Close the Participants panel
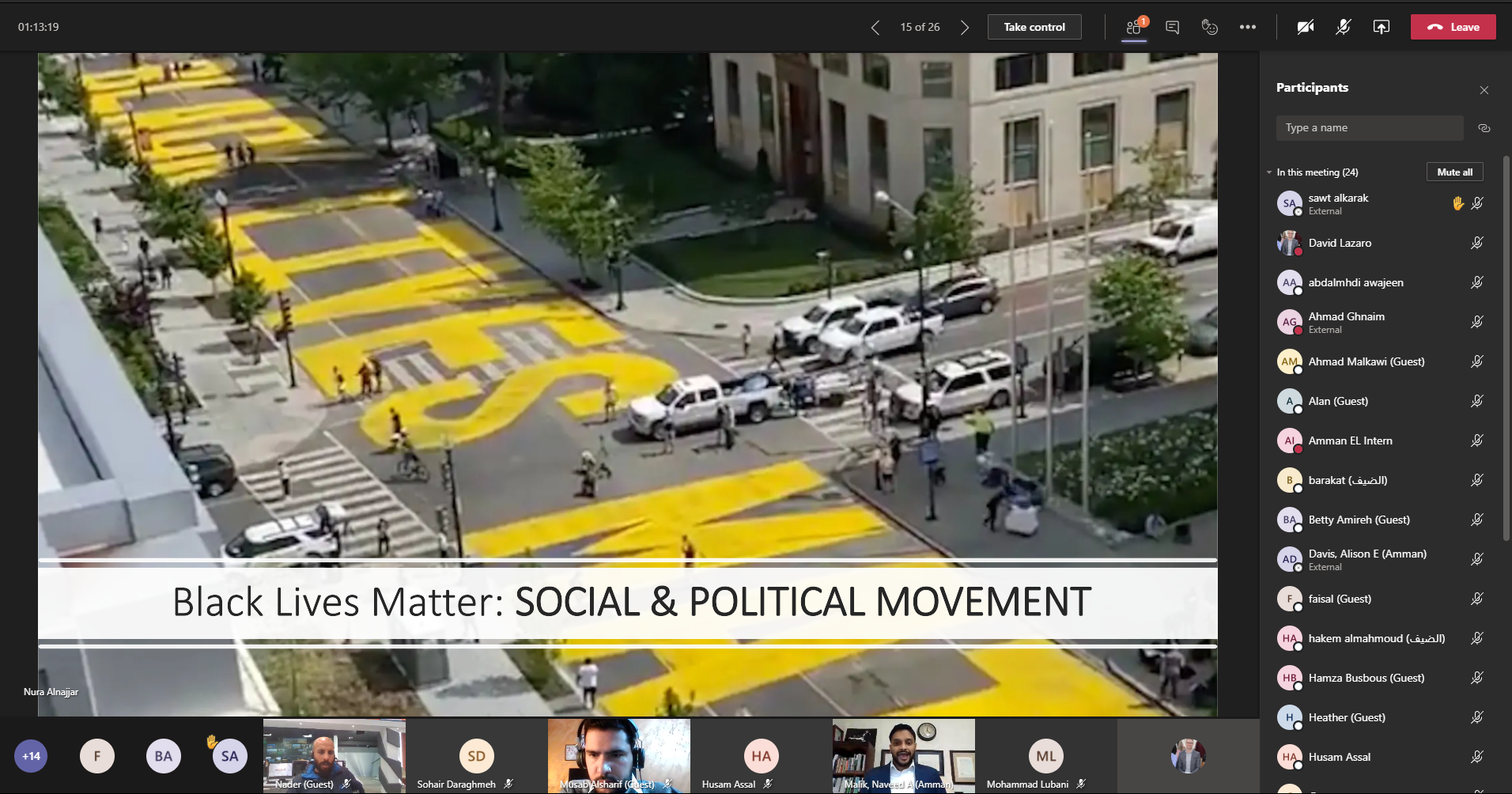 [x=1484, y=90]
